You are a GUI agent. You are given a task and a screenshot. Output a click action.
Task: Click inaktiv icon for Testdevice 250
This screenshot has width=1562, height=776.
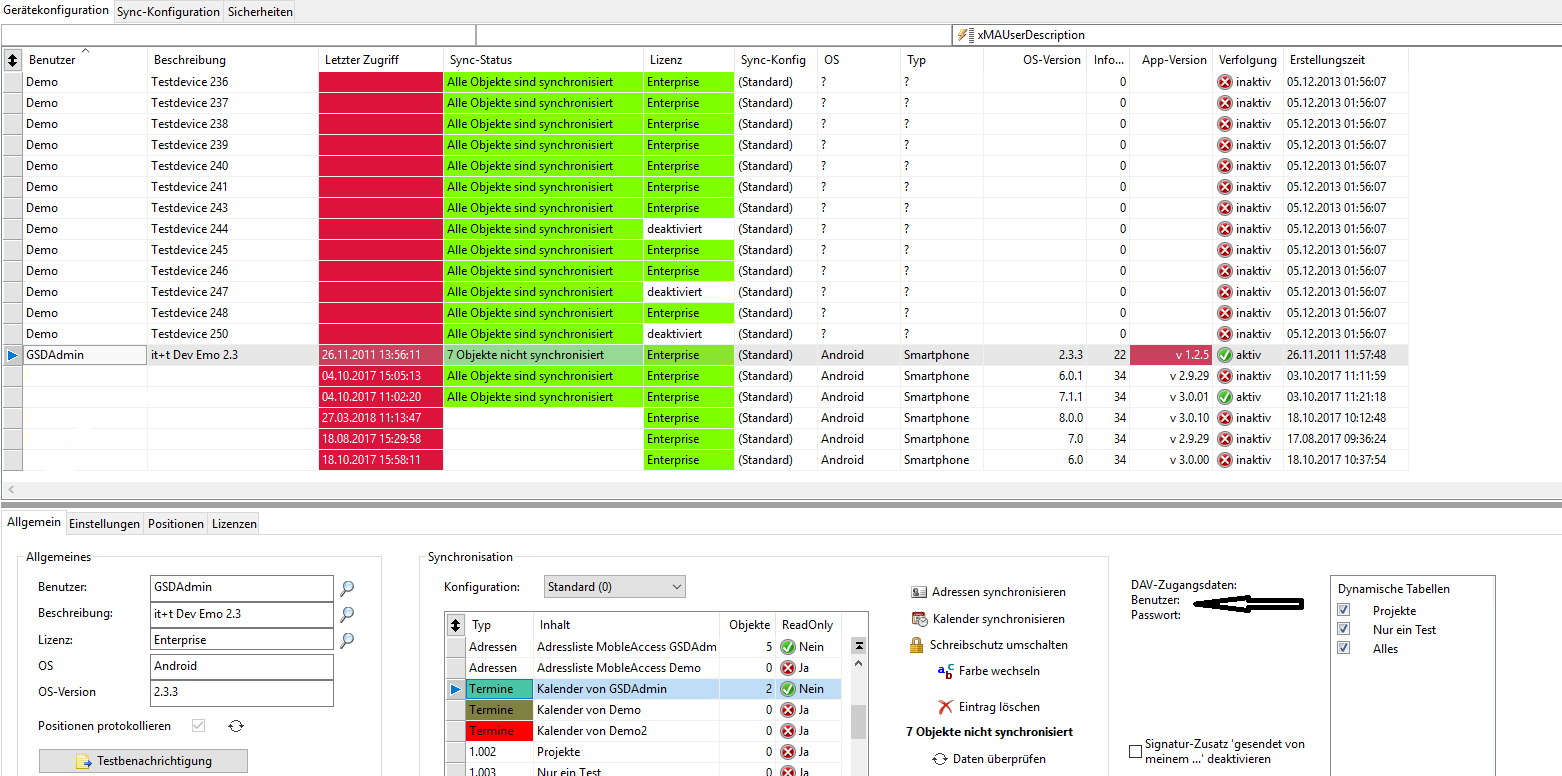click(1225, 334)
